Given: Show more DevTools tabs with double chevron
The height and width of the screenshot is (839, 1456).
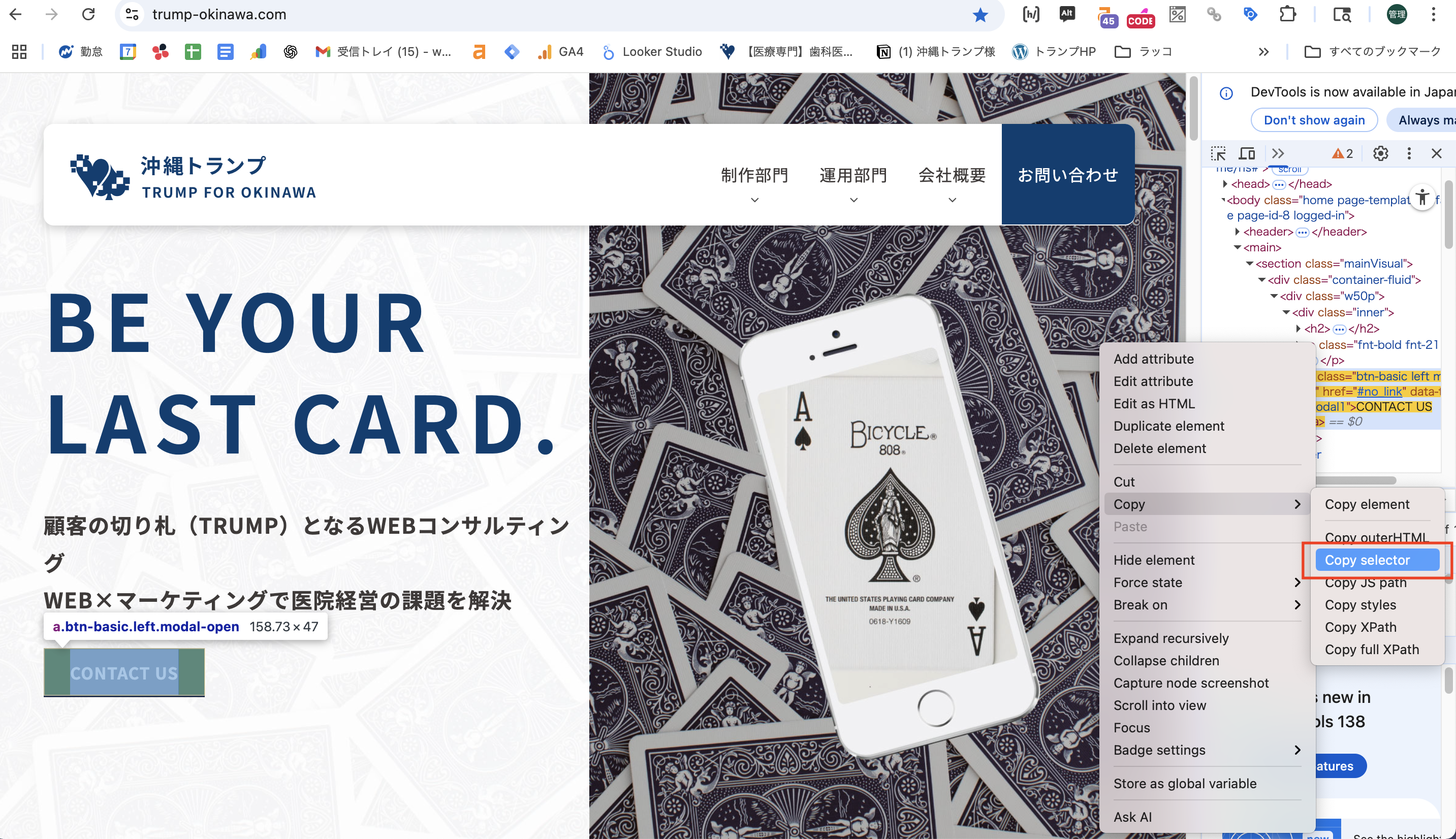Looking at the screenshot, I should click(1278, 153).
